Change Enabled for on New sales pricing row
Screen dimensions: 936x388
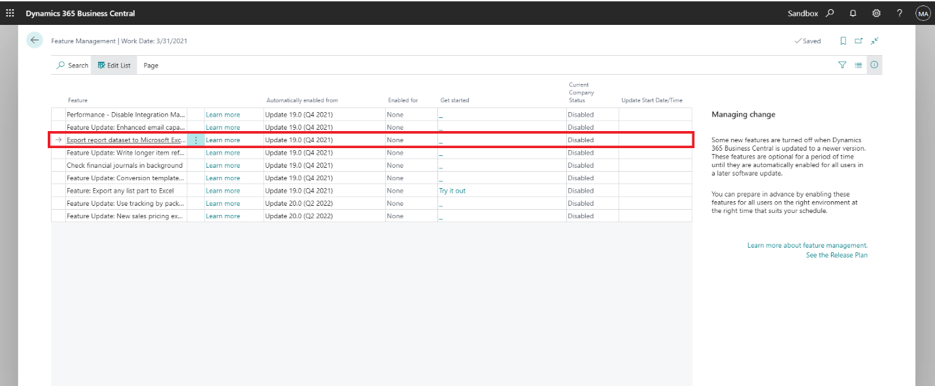coord(412,216)
